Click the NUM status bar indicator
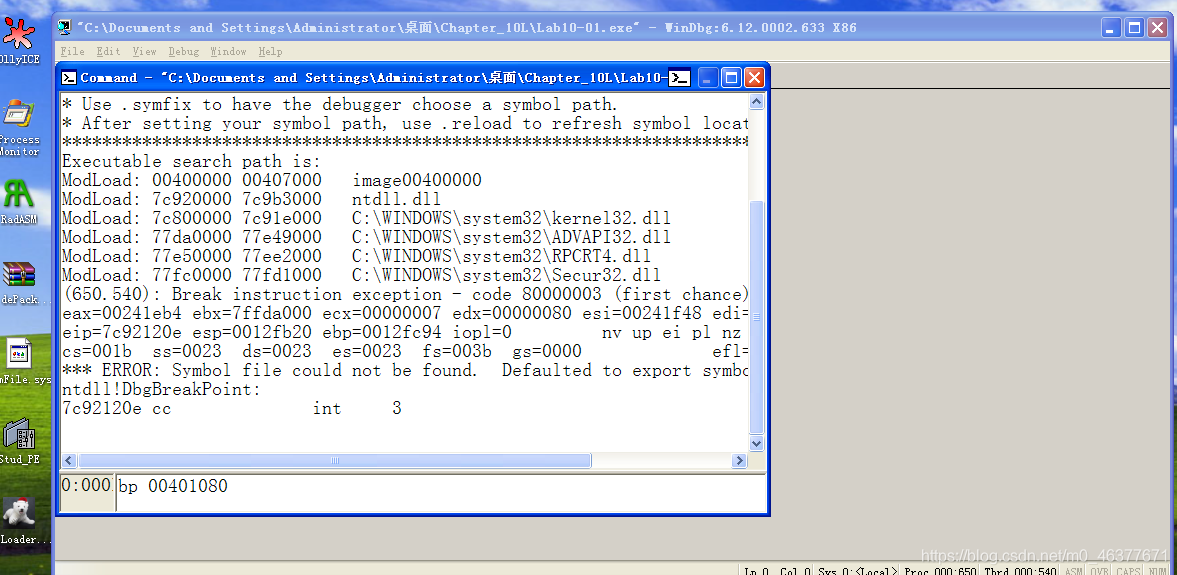The image size is (1177, 575). point(1157,571)
